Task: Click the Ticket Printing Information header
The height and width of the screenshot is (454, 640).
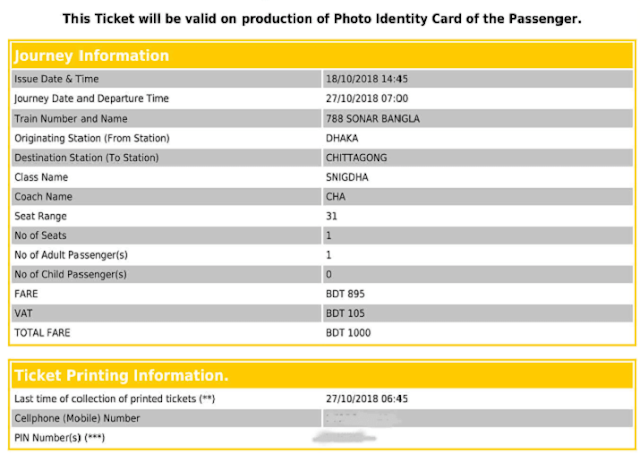Action: pyautogui.click(x=121, y=376)
